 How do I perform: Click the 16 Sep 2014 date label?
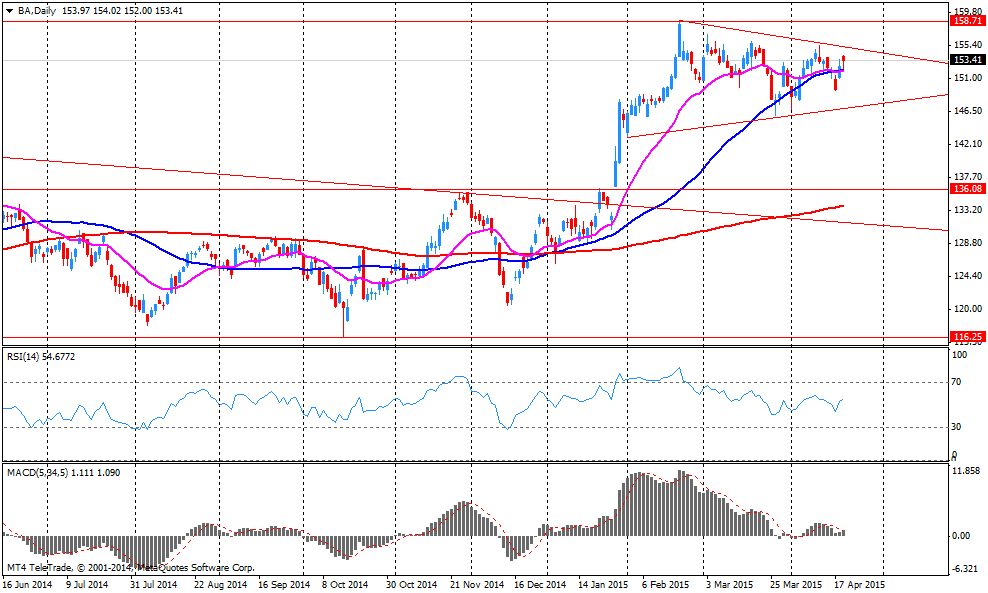point(284,585)
